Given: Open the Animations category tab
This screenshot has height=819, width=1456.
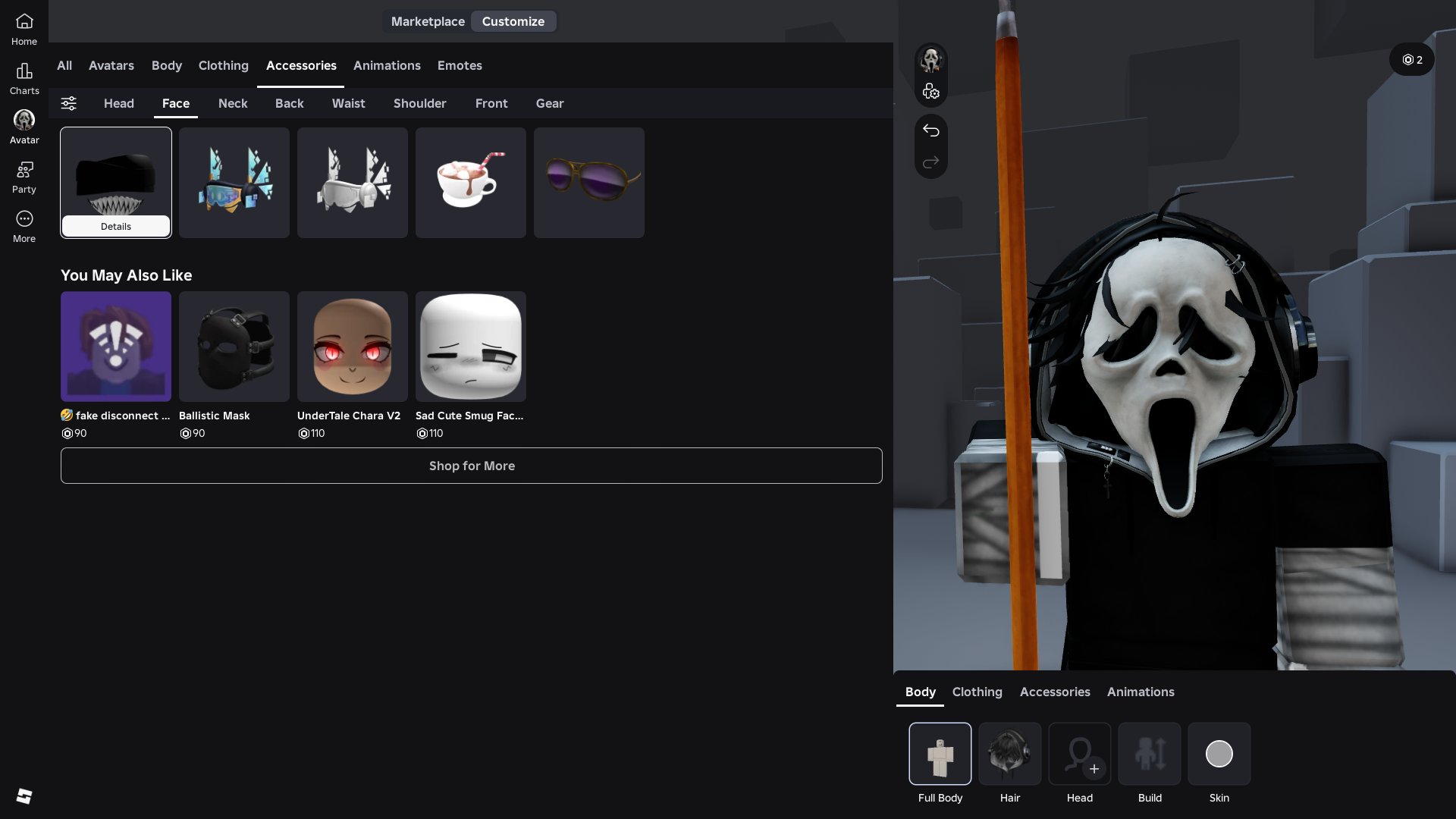Looking at the screenshot, I should 387,65.
